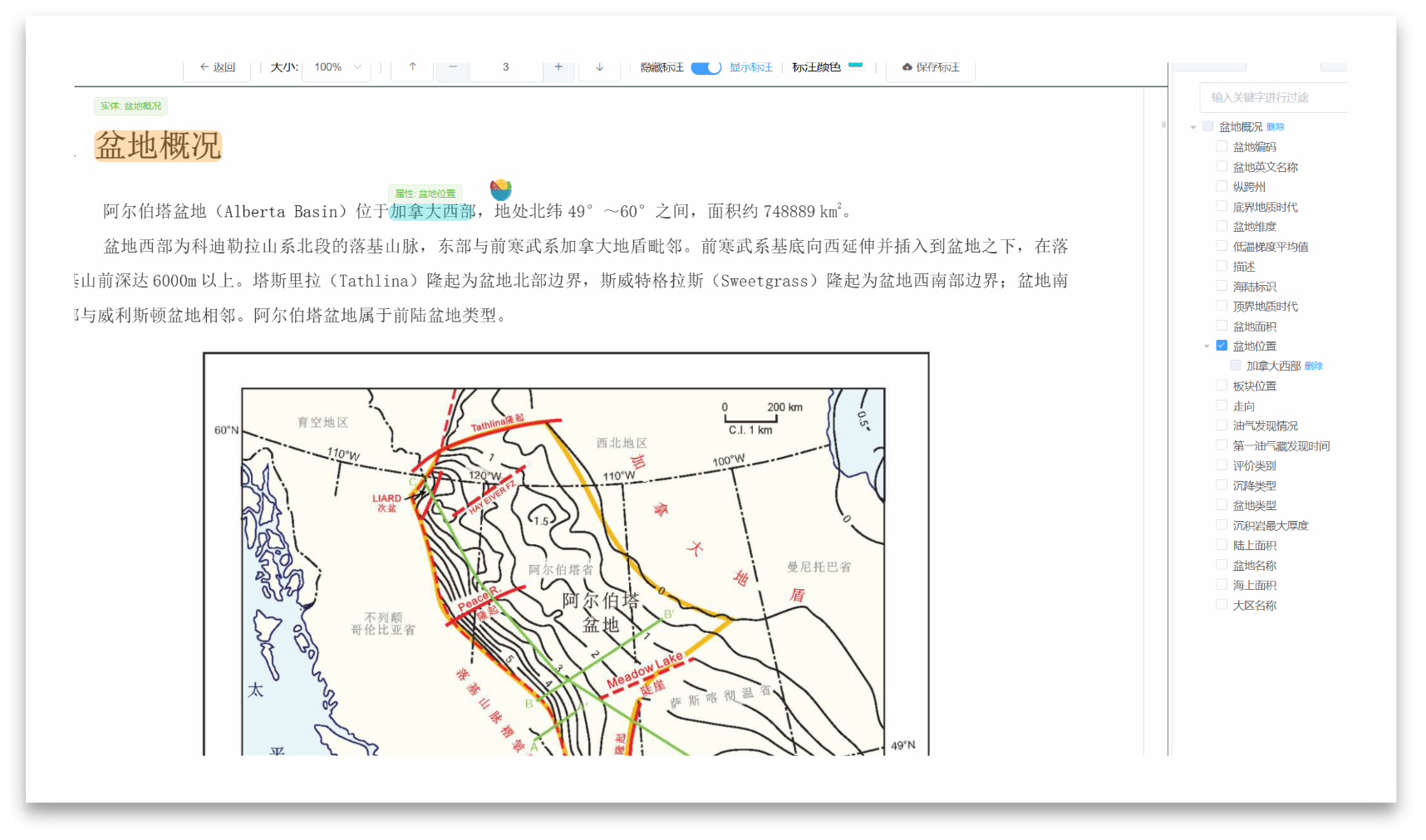1426x840 pixels.
Task: Check the 盆地编码 checkbox
Action: pos(1222,146)
